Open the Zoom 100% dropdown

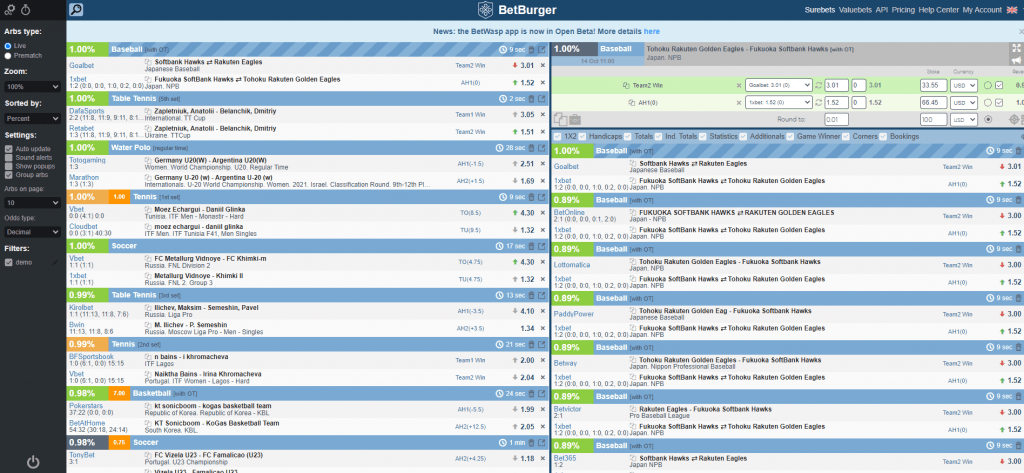(33, 86)
